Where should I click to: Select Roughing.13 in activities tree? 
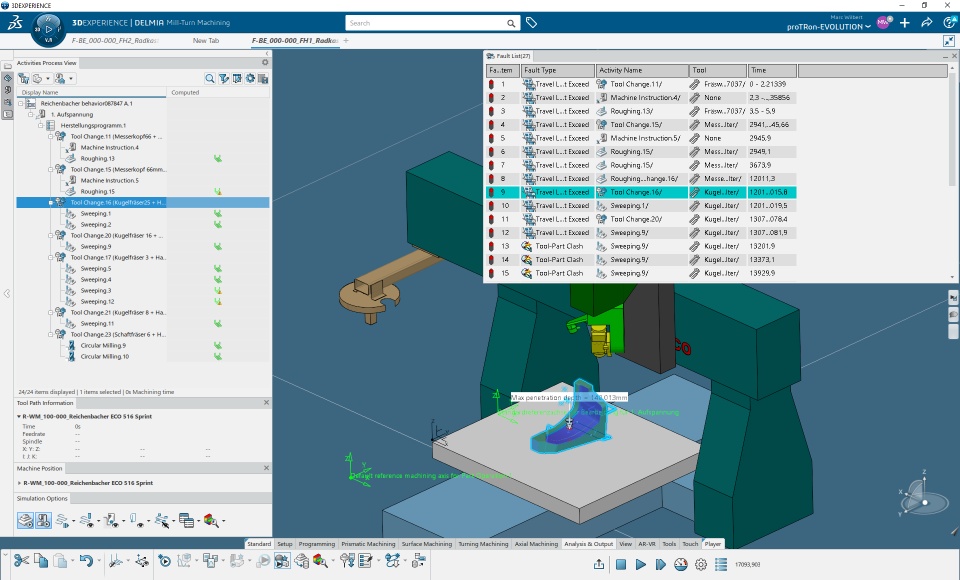coord(97,159)
